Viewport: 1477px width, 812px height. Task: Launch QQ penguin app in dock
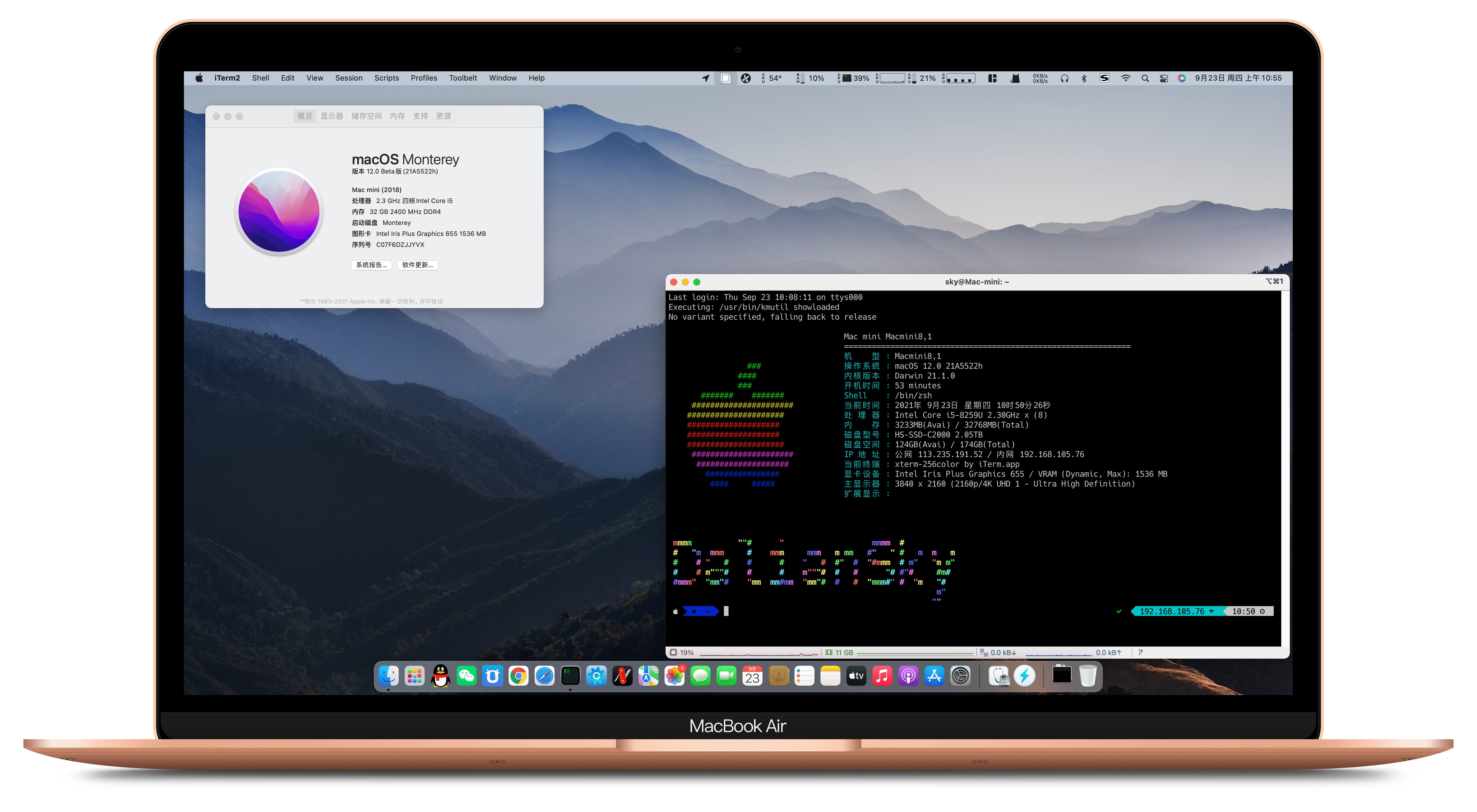pos(440,676)
